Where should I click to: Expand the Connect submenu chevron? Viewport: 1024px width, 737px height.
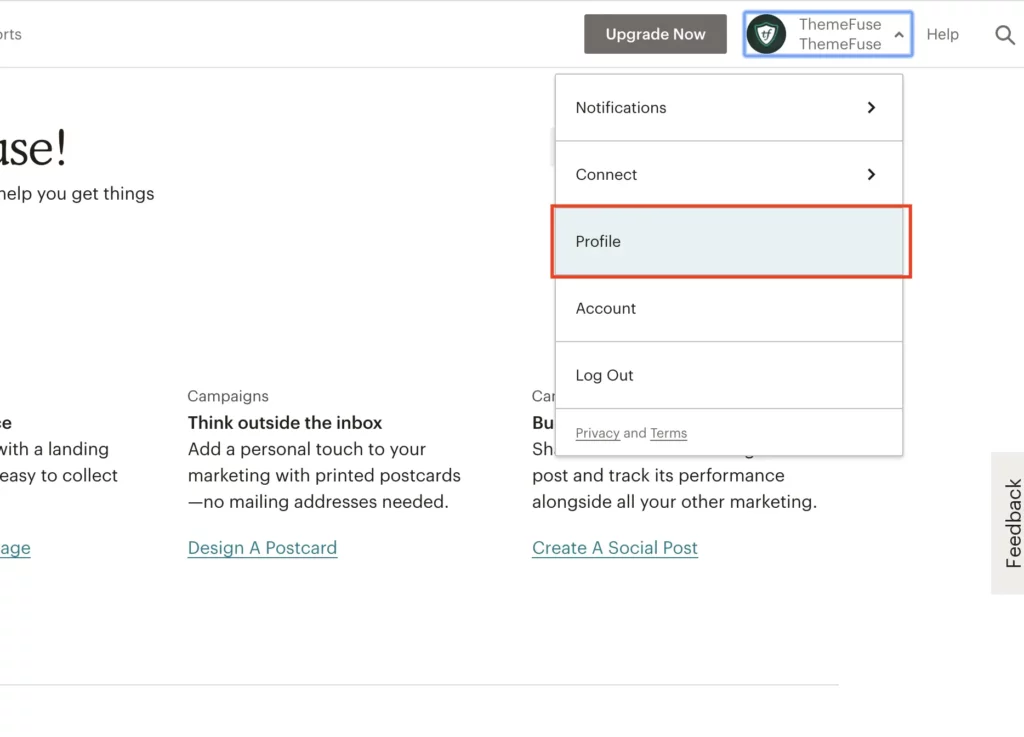coord(870,174)
